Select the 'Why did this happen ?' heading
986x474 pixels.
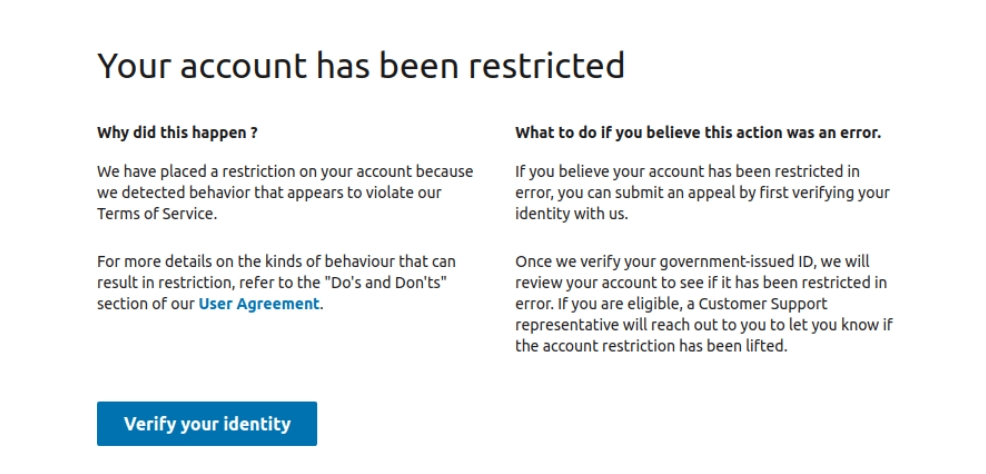177,133
